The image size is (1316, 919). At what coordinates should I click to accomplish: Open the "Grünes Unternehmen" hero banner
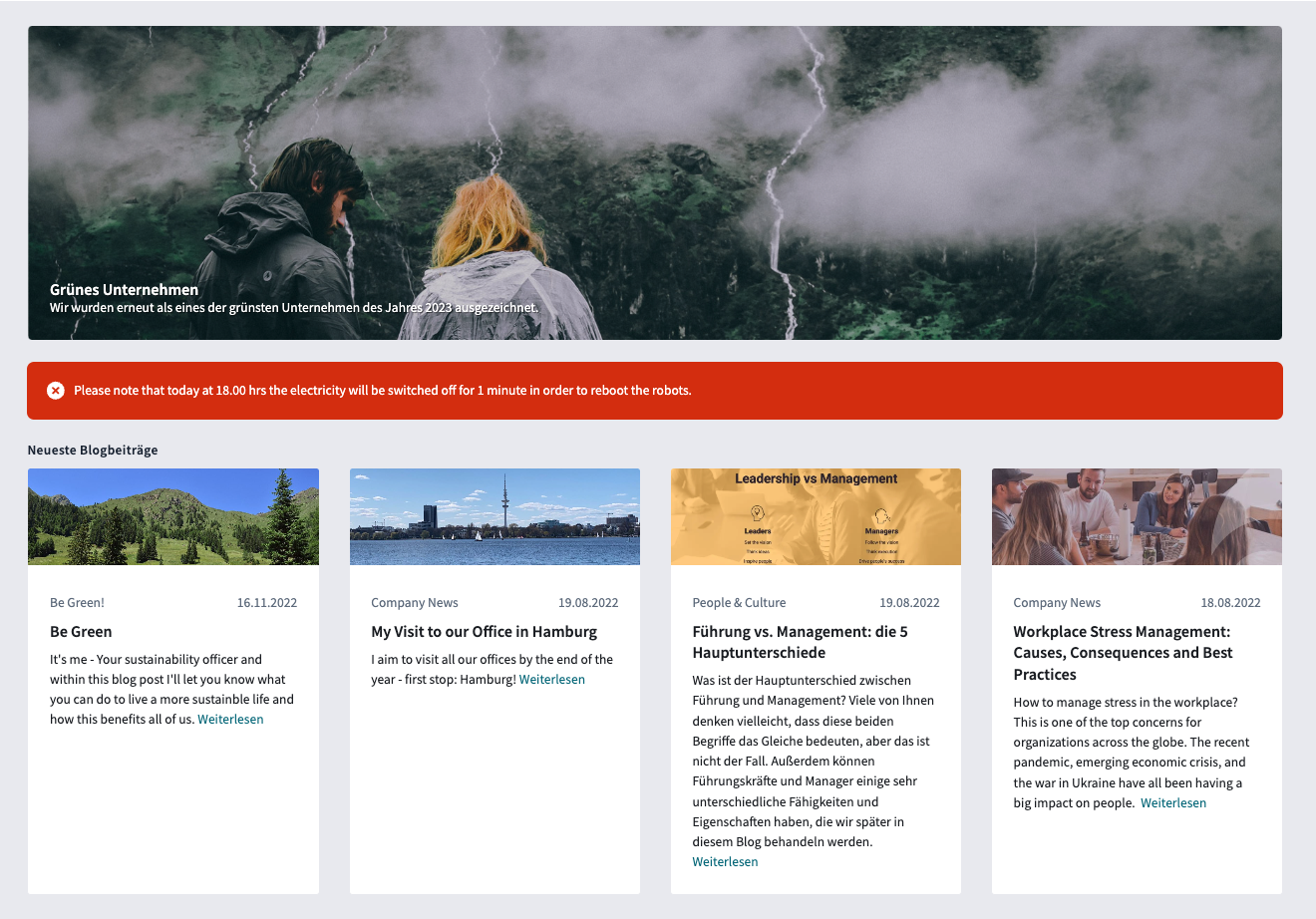(124, 289)
